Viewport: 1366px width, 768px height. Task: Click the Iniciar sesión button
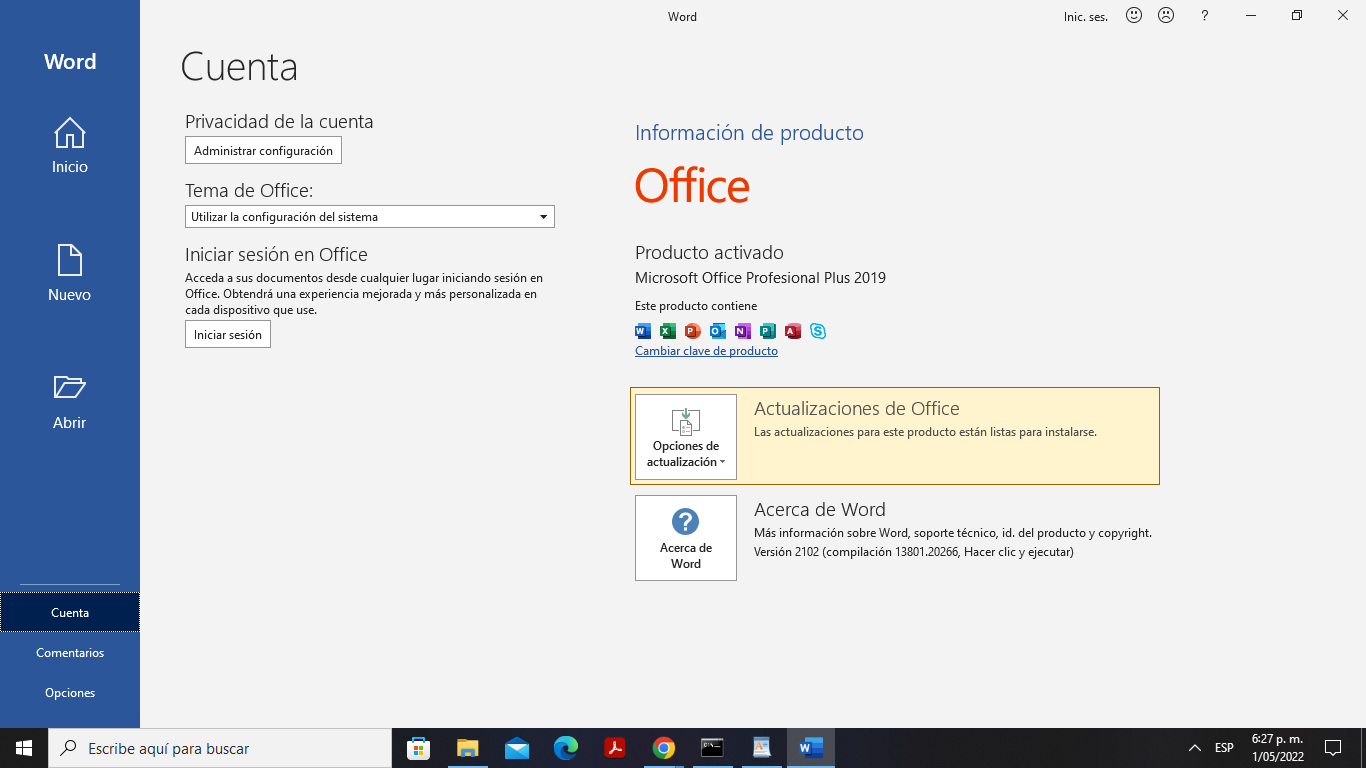tap(228, 334)
